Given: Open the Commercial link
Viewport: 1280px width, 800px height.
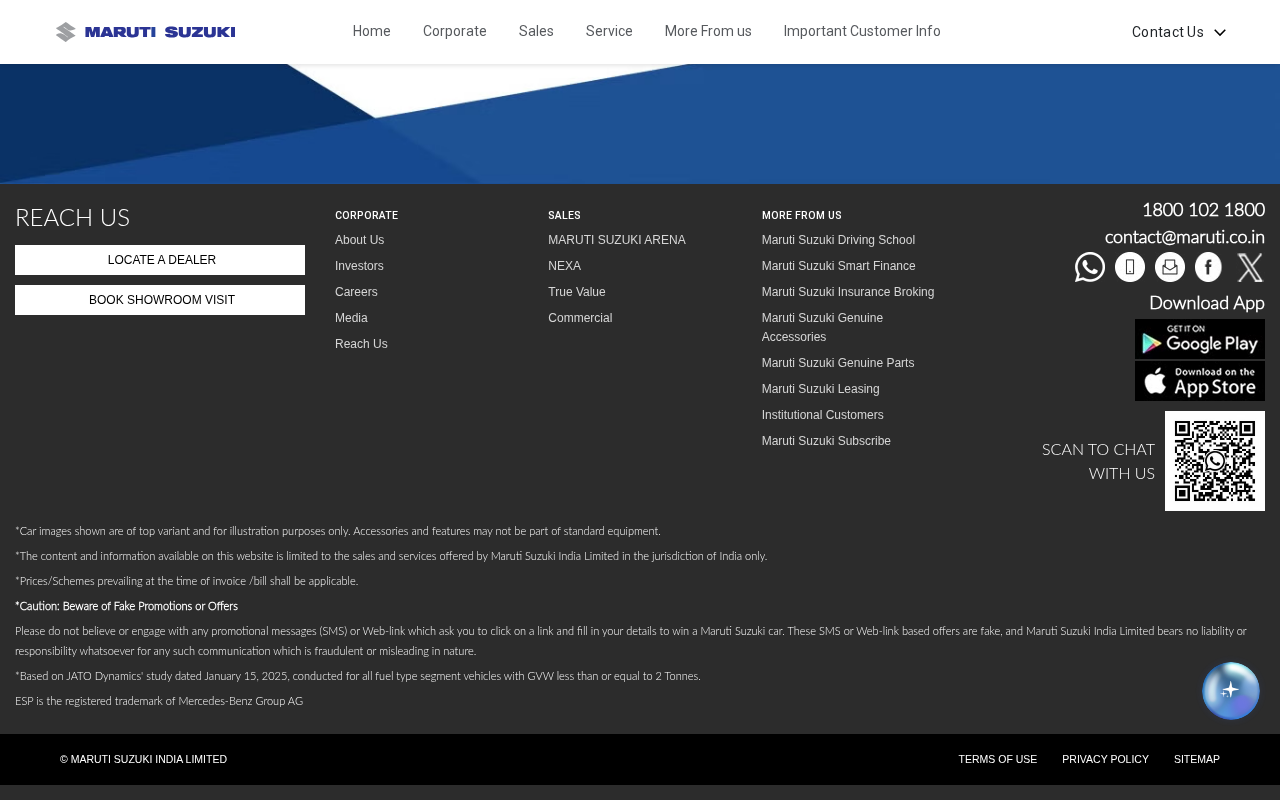Looking at the screenshot, I should (580, 318).
